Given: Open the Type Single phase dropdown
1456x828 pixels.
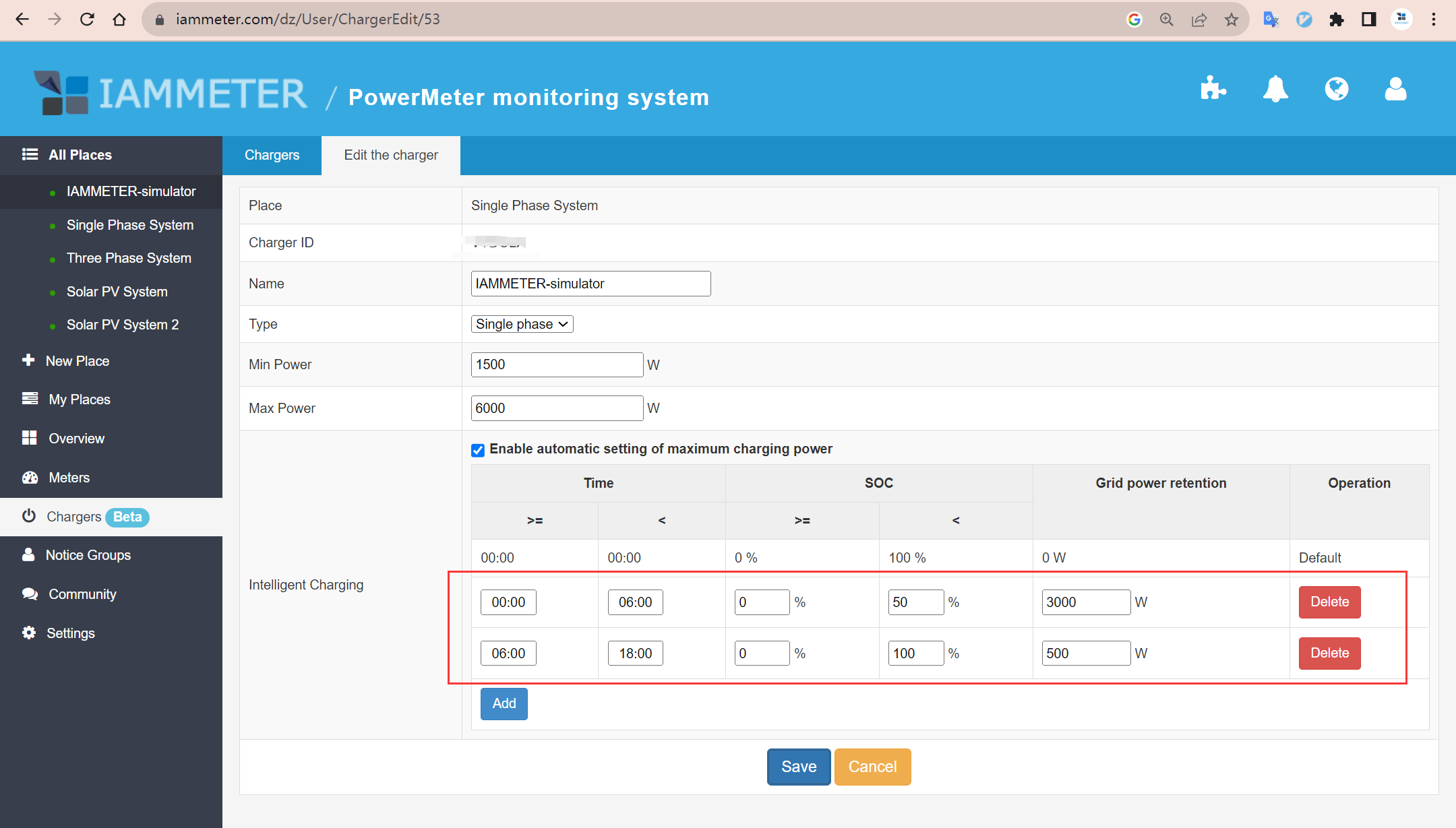Looking at the screenshot, I should point(522,324).
